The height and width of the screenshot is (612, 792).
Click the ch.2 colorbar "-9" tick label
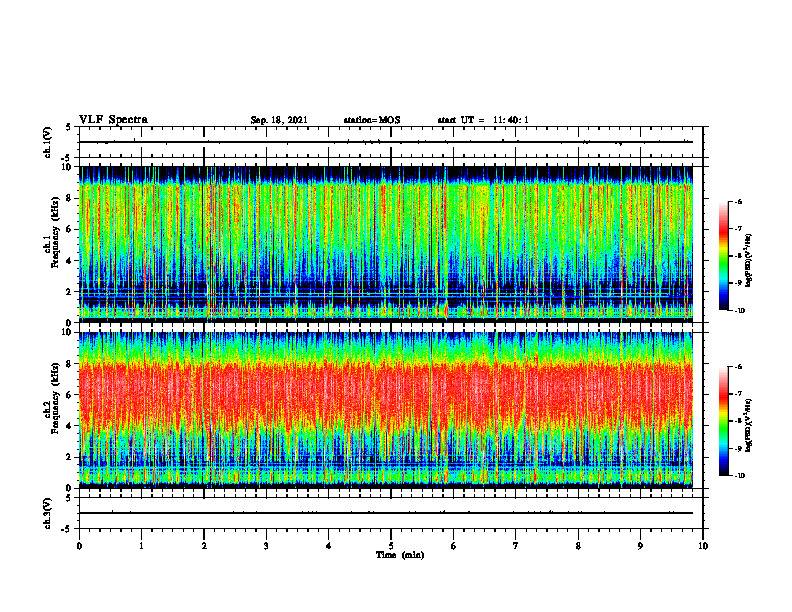coord(739,448)
